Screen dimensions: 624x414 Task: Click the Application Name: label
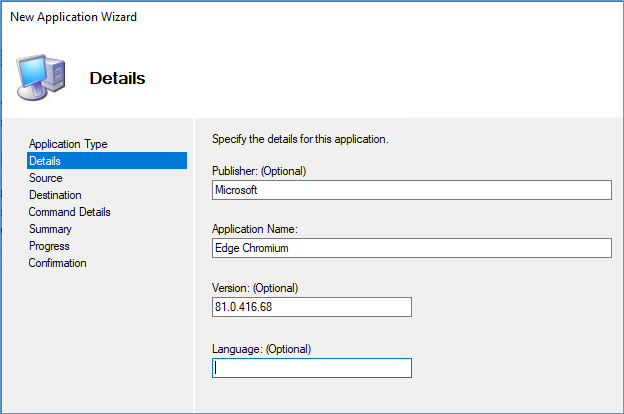click(x=255, y=229)
